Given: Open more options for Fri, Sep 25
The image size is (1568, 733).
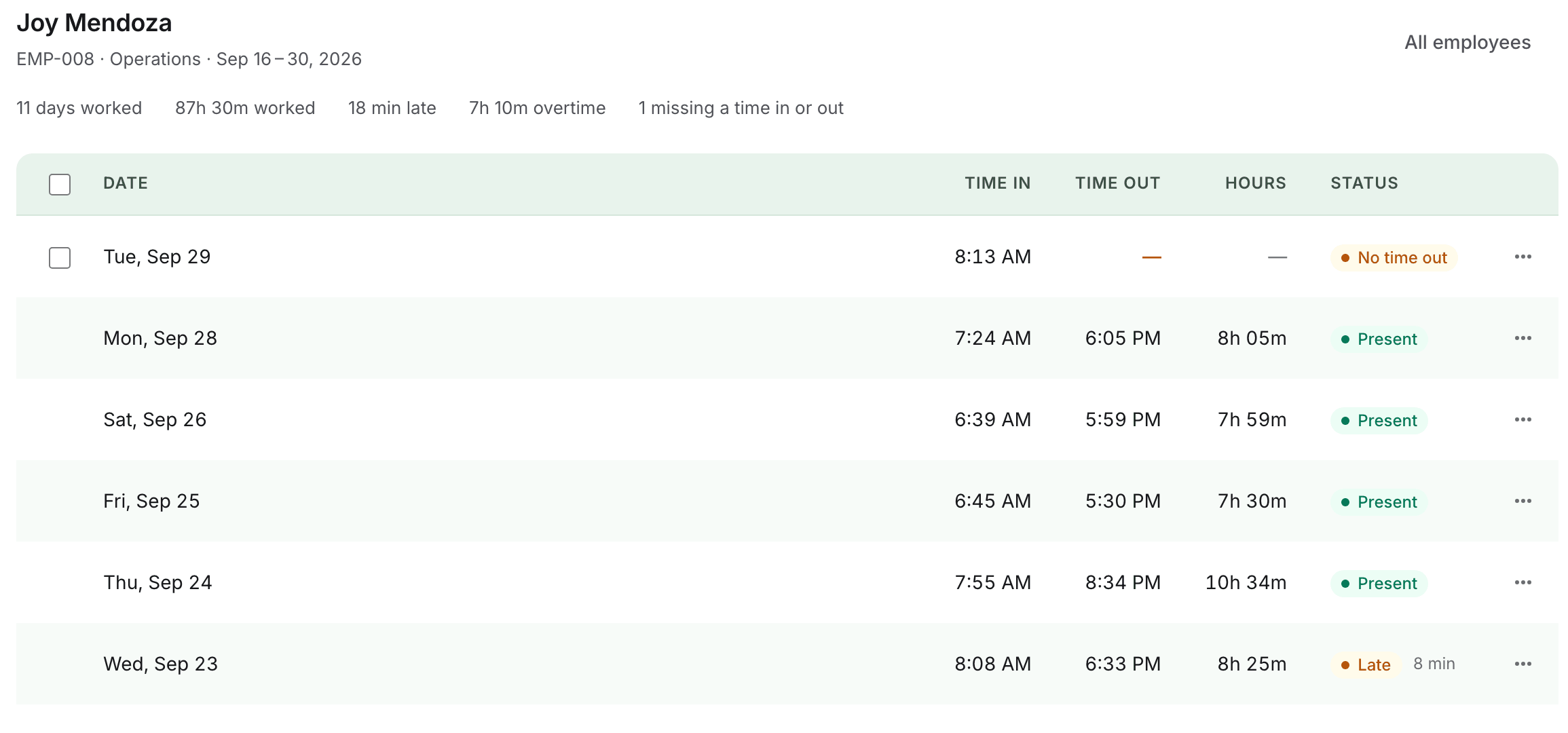Looking at the screenshot, I should tap(1523, 501).
